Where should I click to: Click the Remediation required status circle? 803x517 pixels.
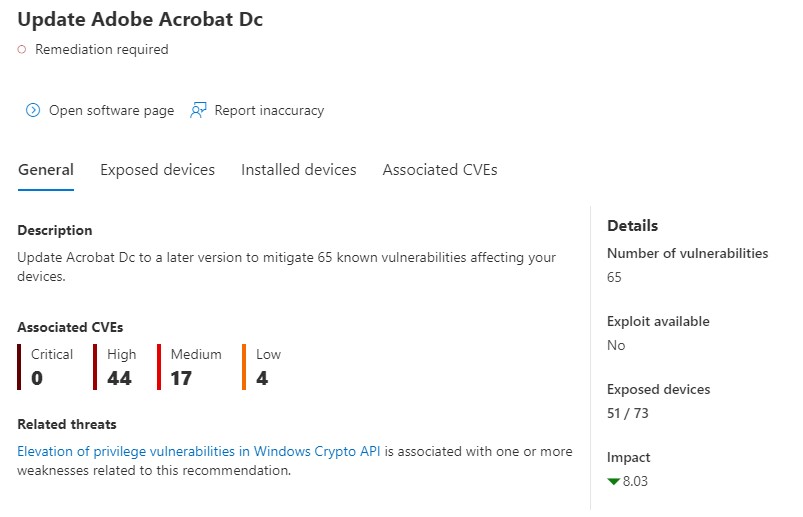(x=22, y=50)
